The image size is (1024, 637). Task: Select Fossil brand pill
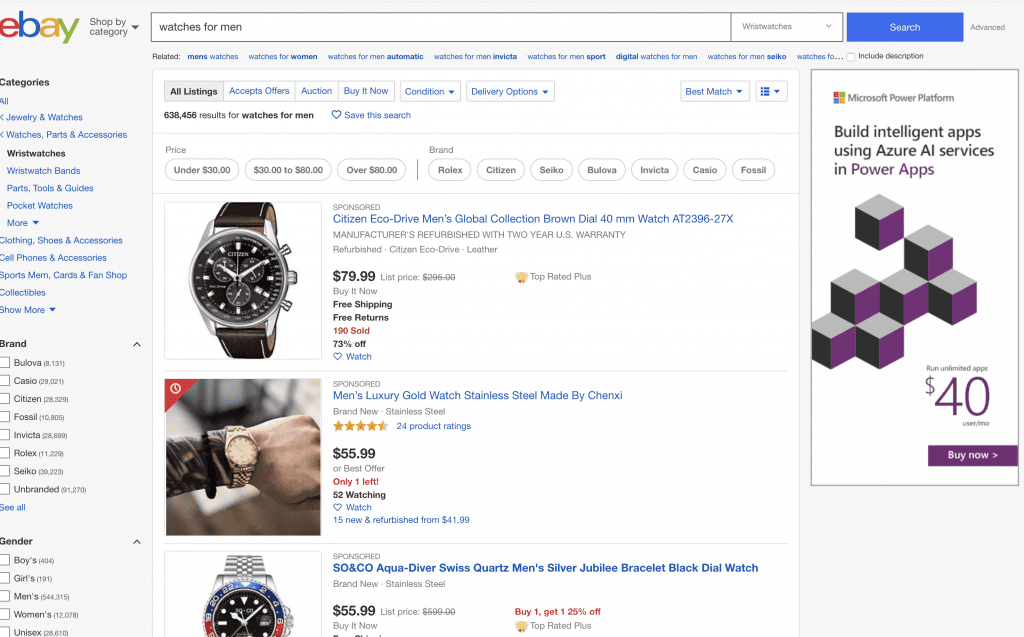(753, 170)
